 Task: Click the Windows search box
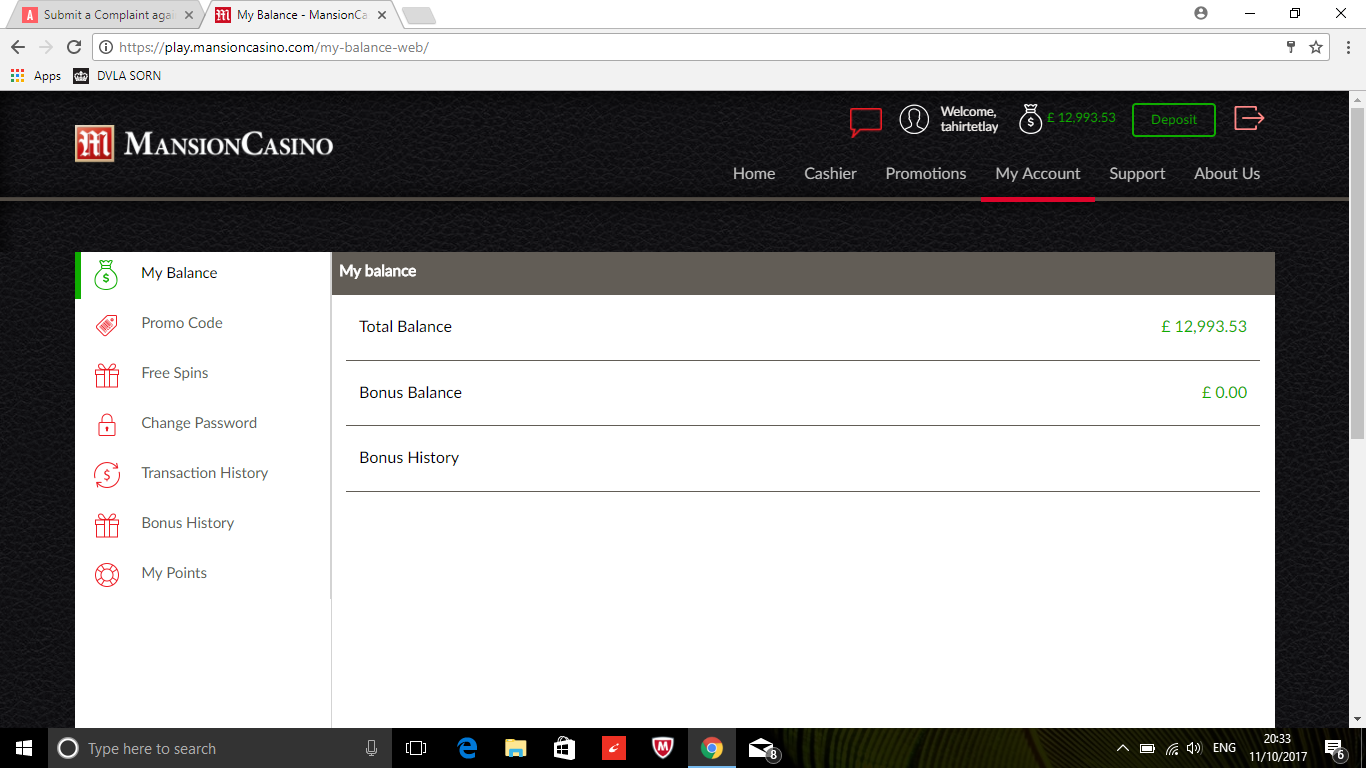click(x=220, y=748)
